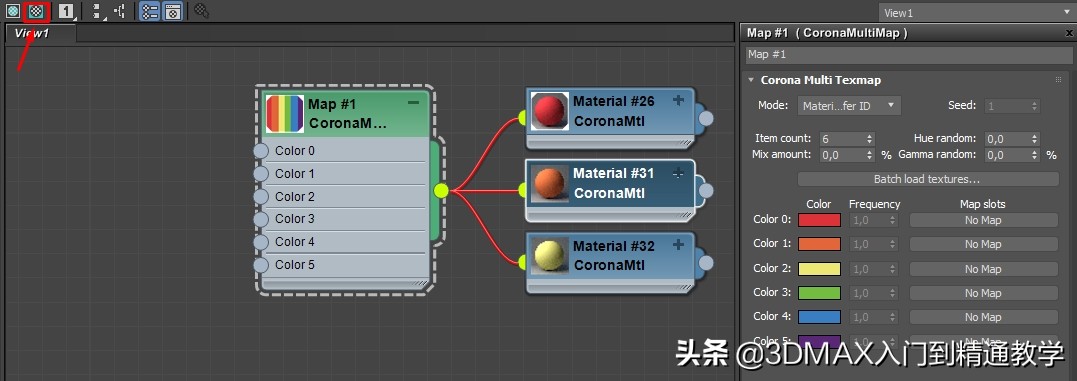Click the Color 5 input socket
Screen dimensions: 1077x381
coord(261,264)
